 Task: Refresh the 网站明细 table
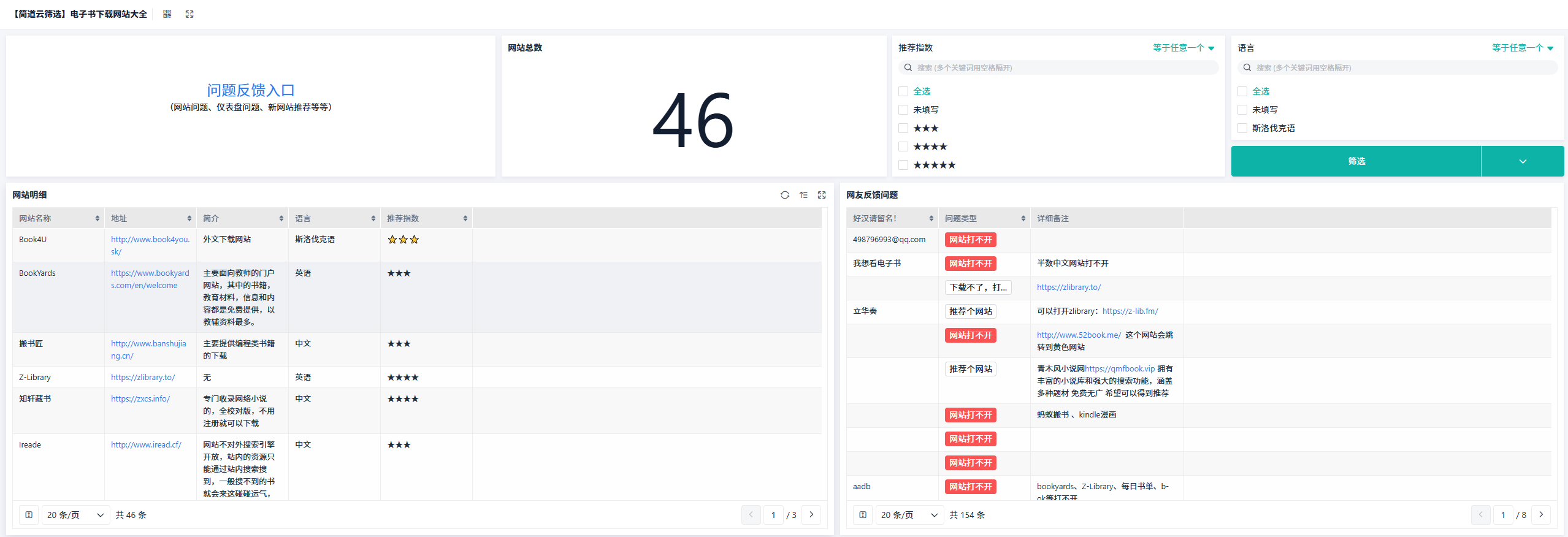click(x=784, y=195)
